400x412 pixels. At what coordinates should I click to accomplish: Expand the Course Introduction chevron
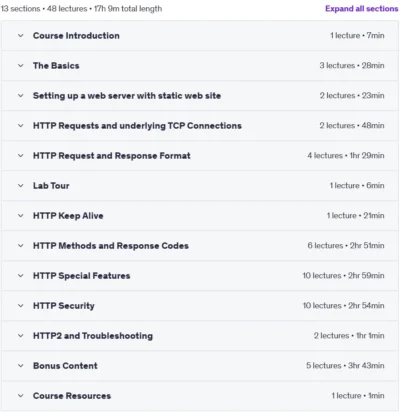(21, 35)
